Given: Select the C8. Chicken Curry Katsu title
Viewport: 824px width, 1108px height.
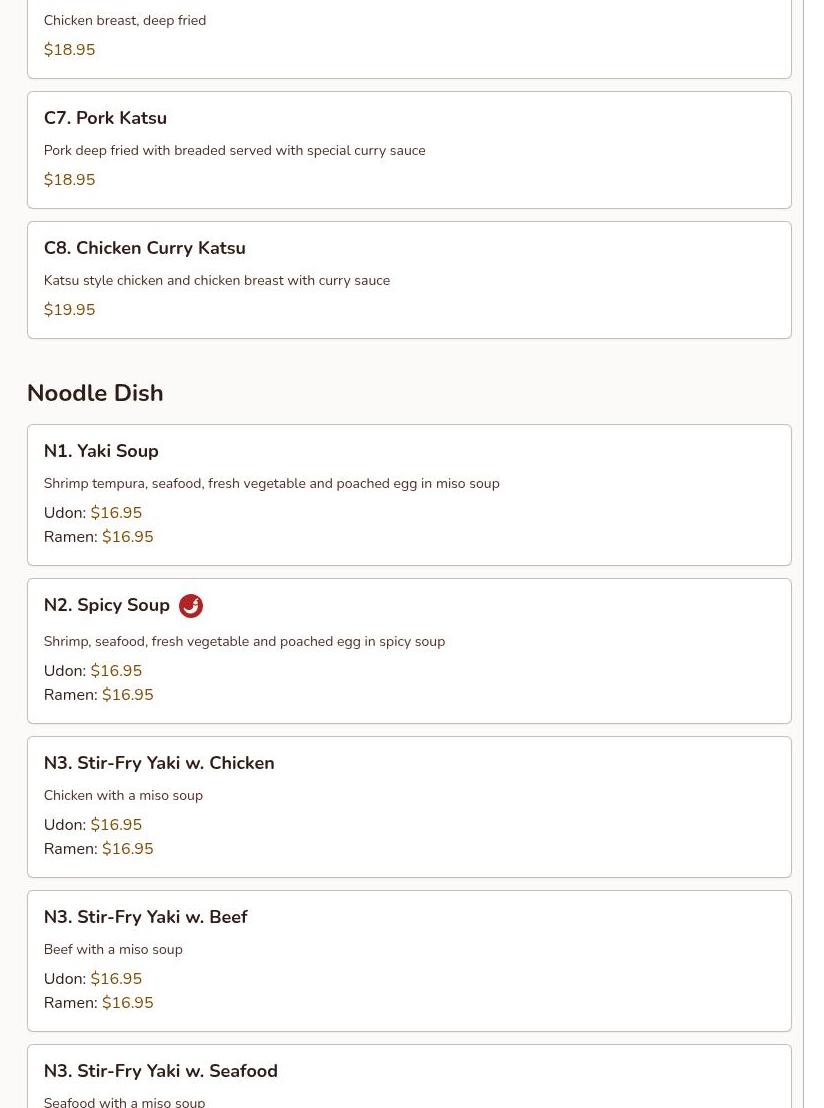Looking at the screenshot, I should pos(144,248).
